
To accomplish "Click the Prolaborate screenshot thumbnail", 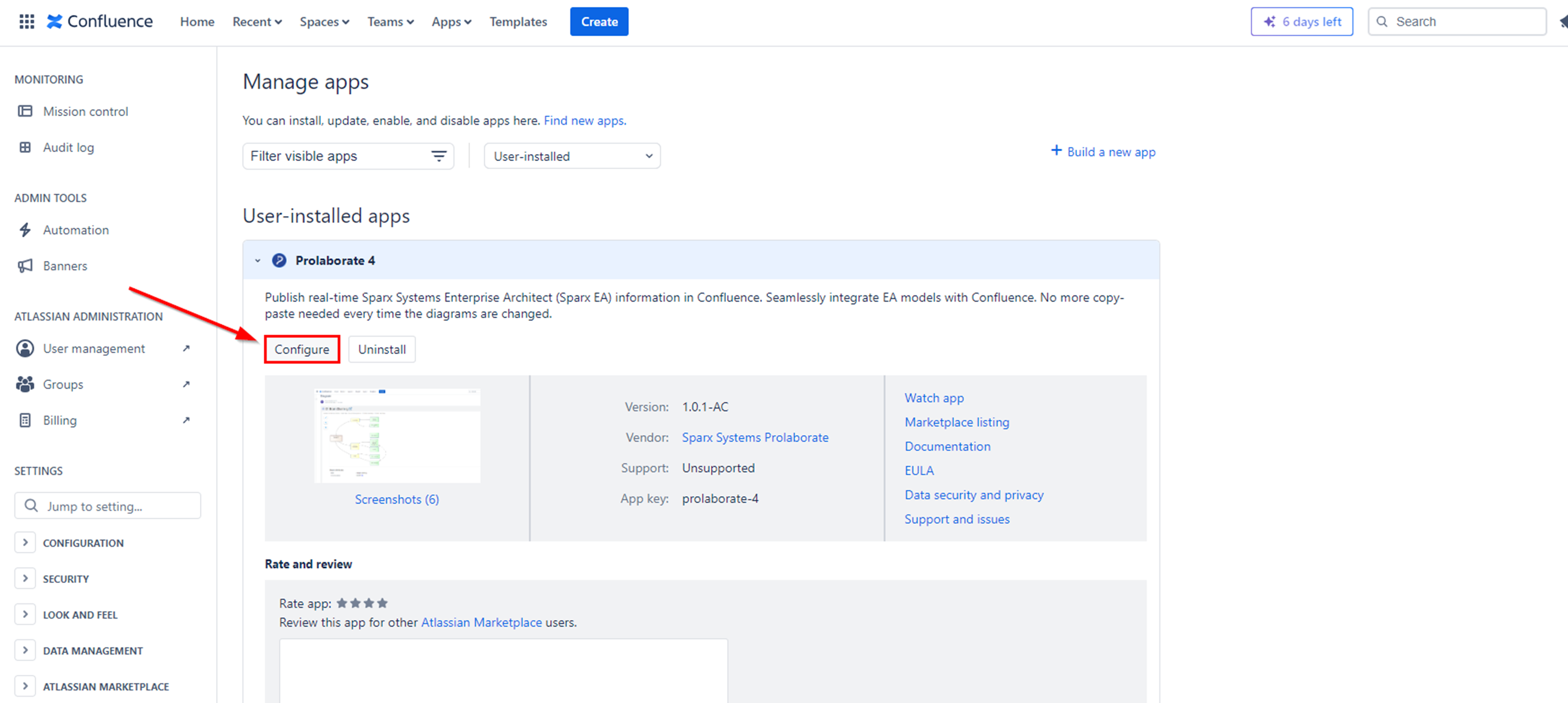I will tap(397, 436).
